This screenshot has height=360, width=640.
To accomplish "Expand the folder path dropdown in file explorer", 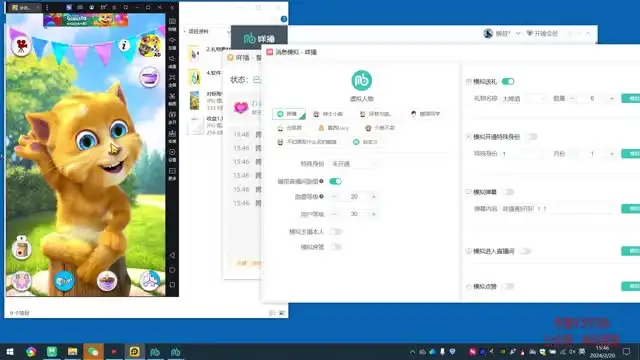I will (228, 31).
